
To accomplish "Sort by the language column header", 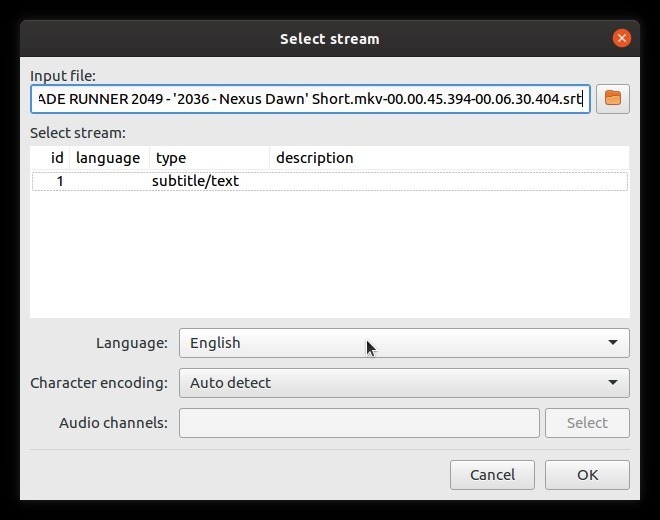I will 109,158.
